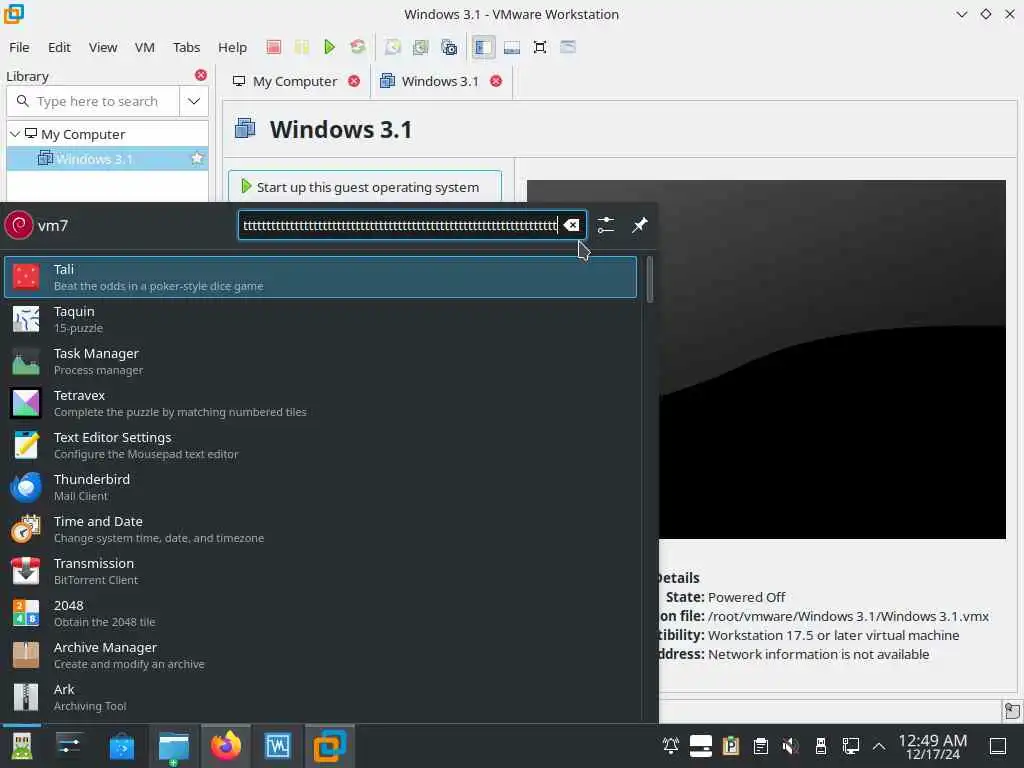Toggle the thumbnail bar toolbar icon
Screen dimensions: 1024x768
[x=512, y=47]
